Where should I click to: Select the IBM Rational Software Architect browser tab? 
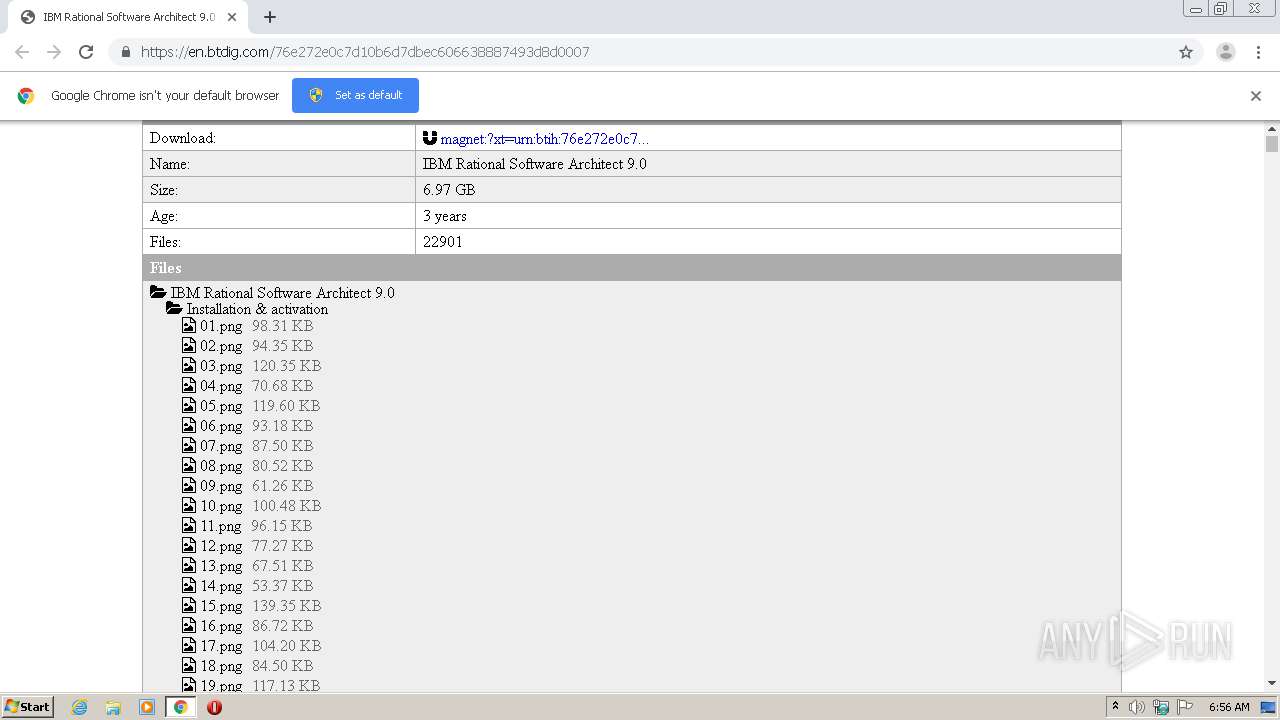(x=128, y=17)
